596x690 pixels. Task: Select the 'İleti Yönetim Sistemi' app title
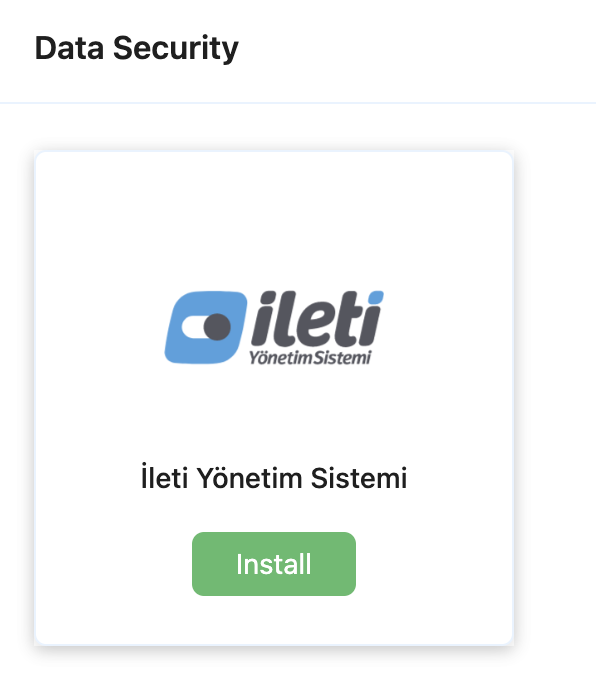pyautogui.click(x=274, y=478)
